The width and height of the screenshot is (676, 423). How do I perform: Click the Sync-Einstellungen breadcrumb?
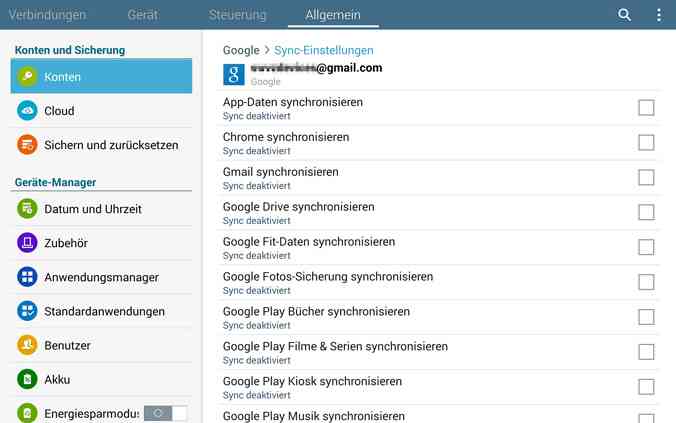(324, 50)
